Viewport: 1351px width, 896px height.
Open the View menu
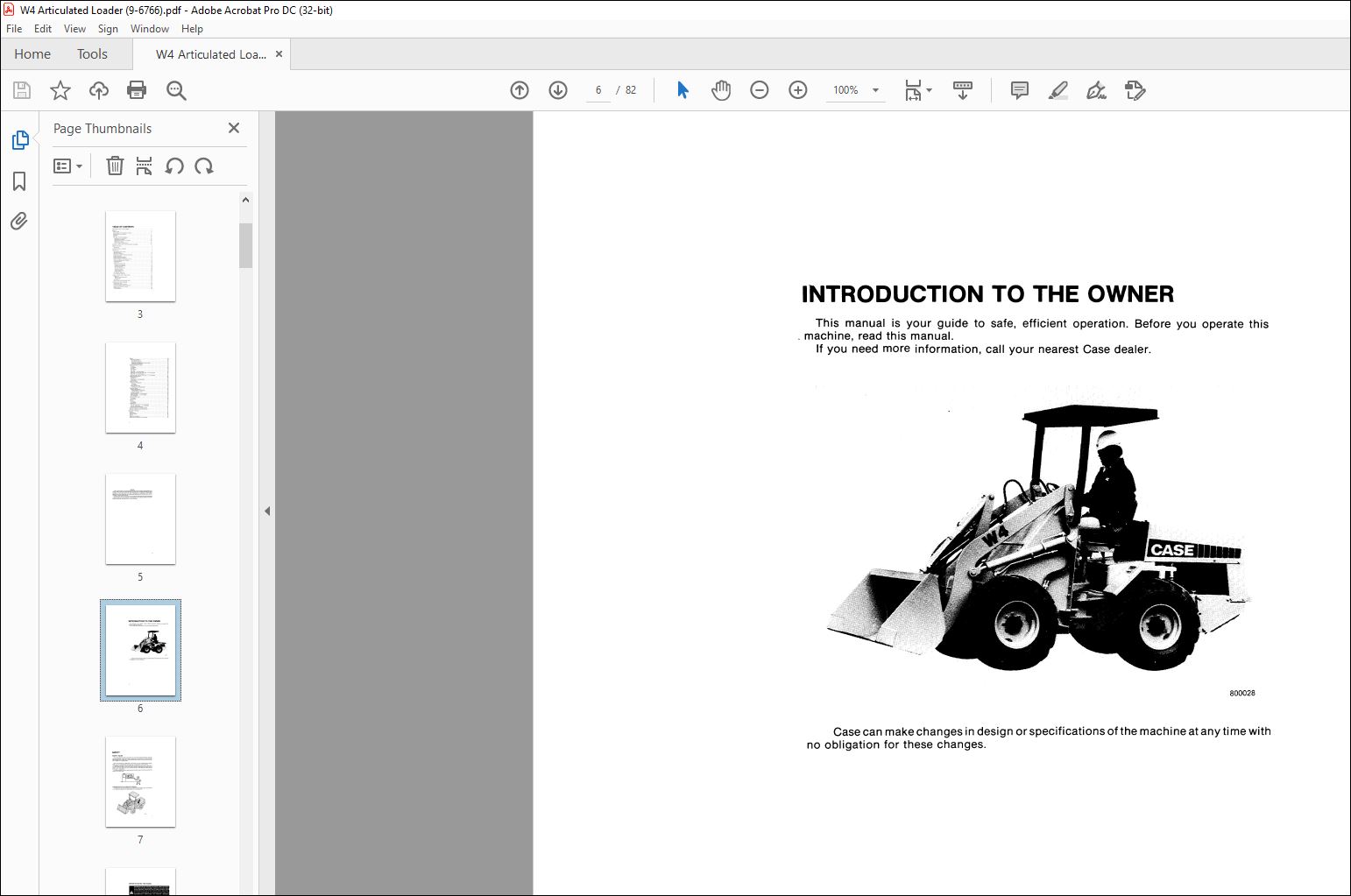74,29
